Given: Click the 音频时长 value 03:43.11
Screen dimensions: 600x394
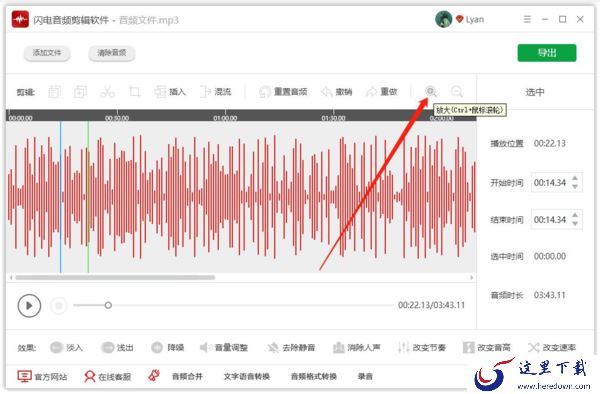Looking at the screenshot, I should click(x=550, y=295).
